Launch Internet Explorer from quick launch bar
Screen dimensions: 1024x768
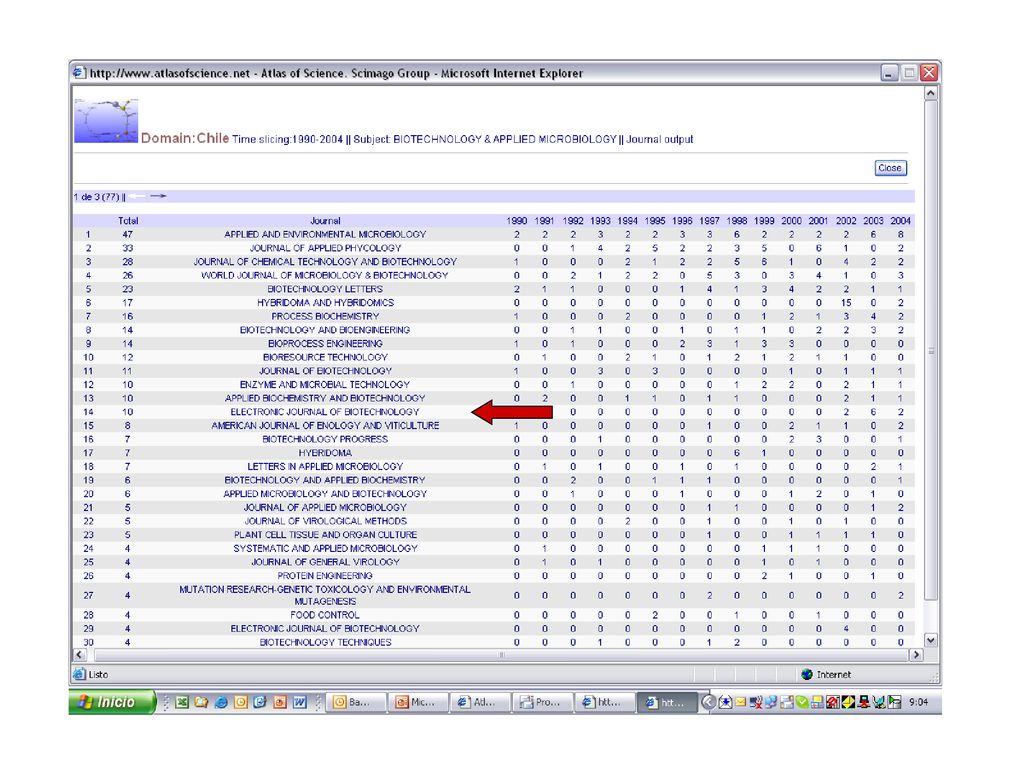(x=221, y=702)
